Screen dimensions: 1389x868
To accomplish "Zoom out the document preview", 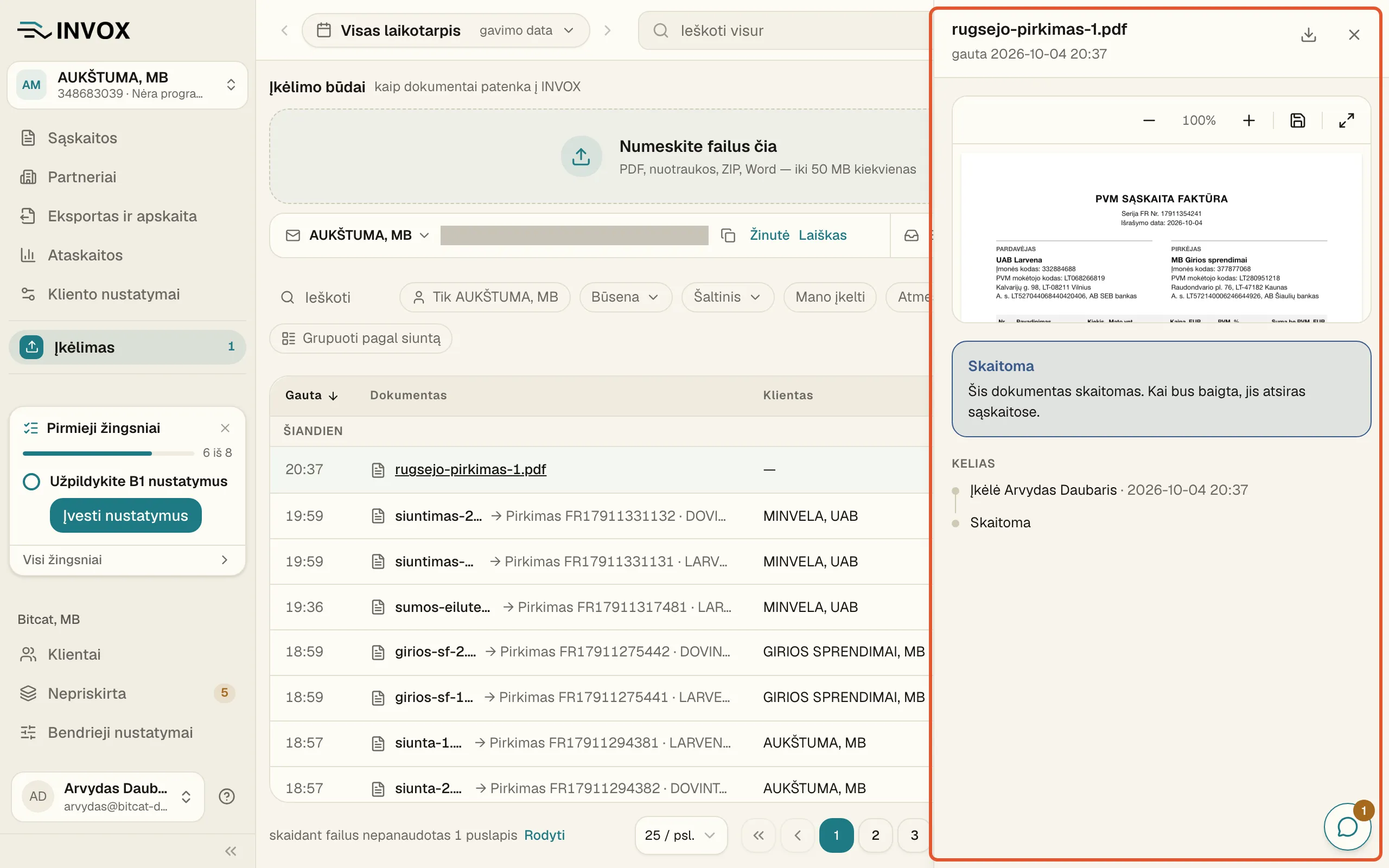I will pyautogui.click(x=1149, y=120).
